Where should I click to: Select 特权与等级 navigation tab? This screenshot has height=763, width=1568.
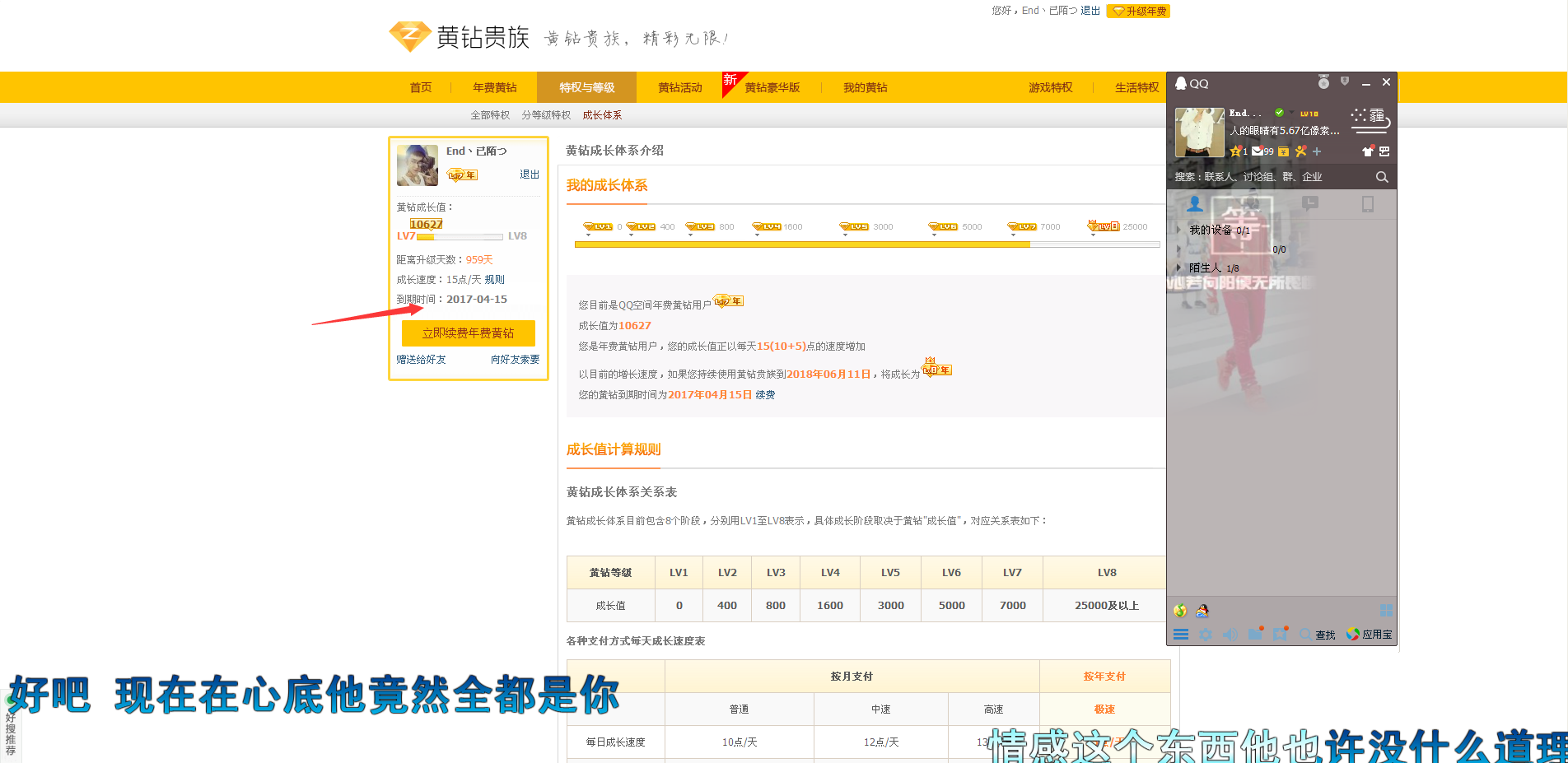(x=587, y=87)
